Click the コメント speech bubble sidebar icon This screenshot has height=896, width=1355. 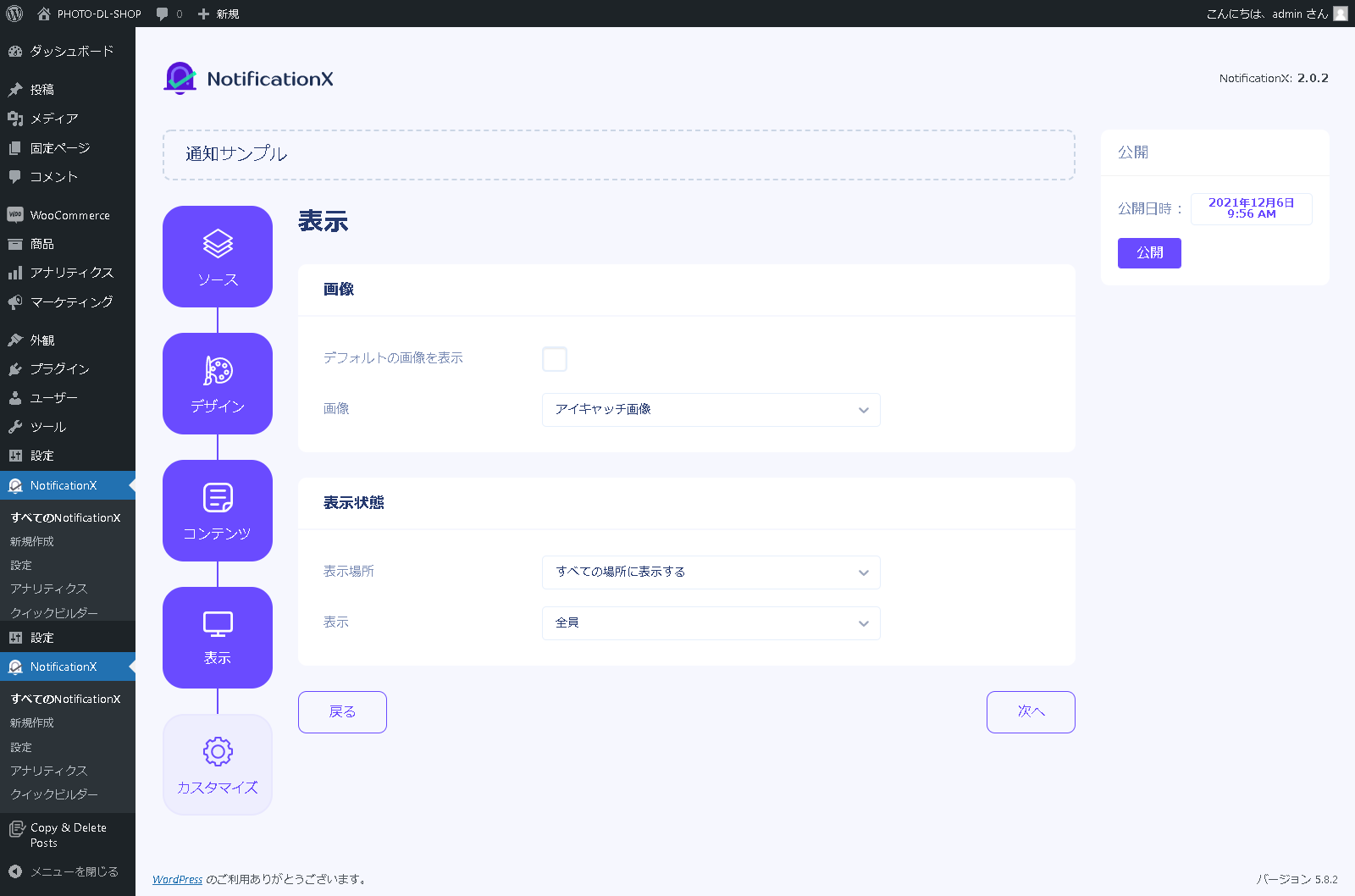(15, 176)
